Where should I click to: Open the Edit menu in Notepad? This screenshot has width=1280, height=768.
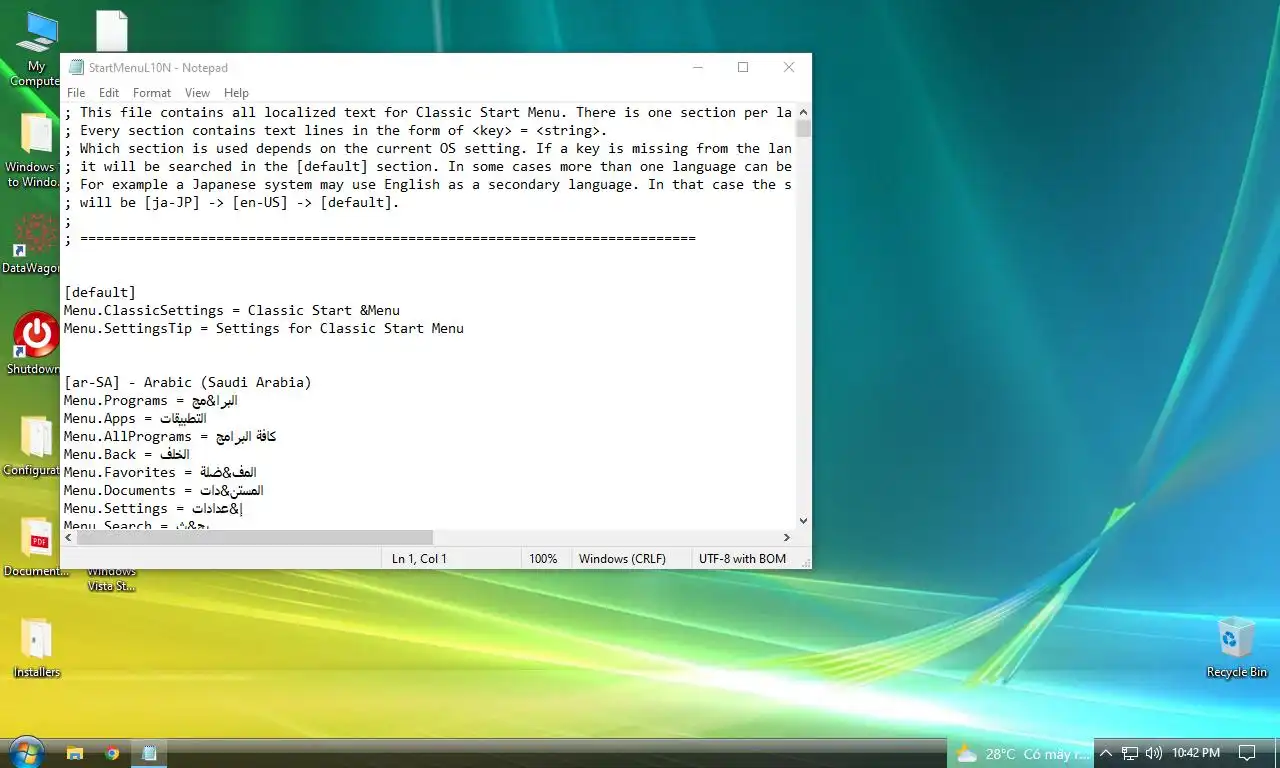[x=109, y=93]
